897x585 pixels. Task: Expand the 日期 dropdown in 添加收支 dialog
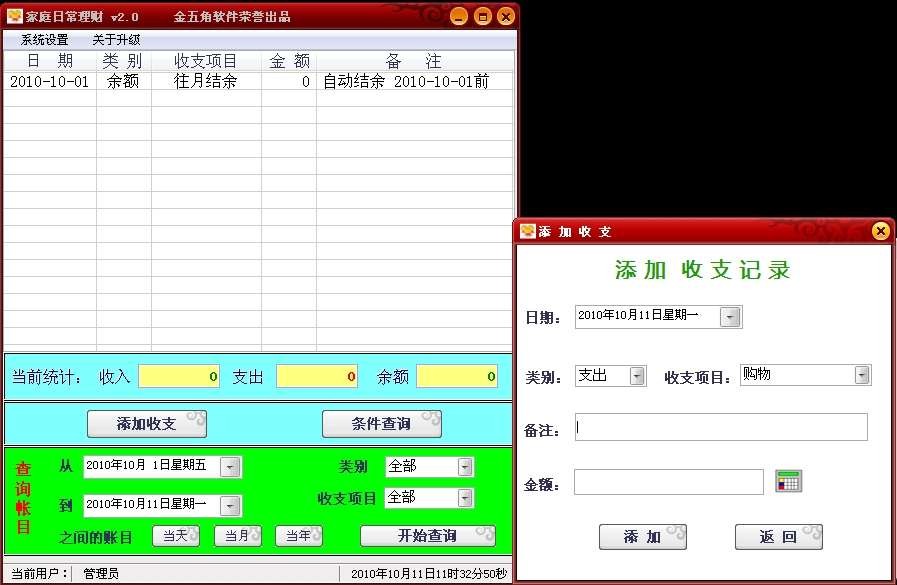click(x=730, y=317)
